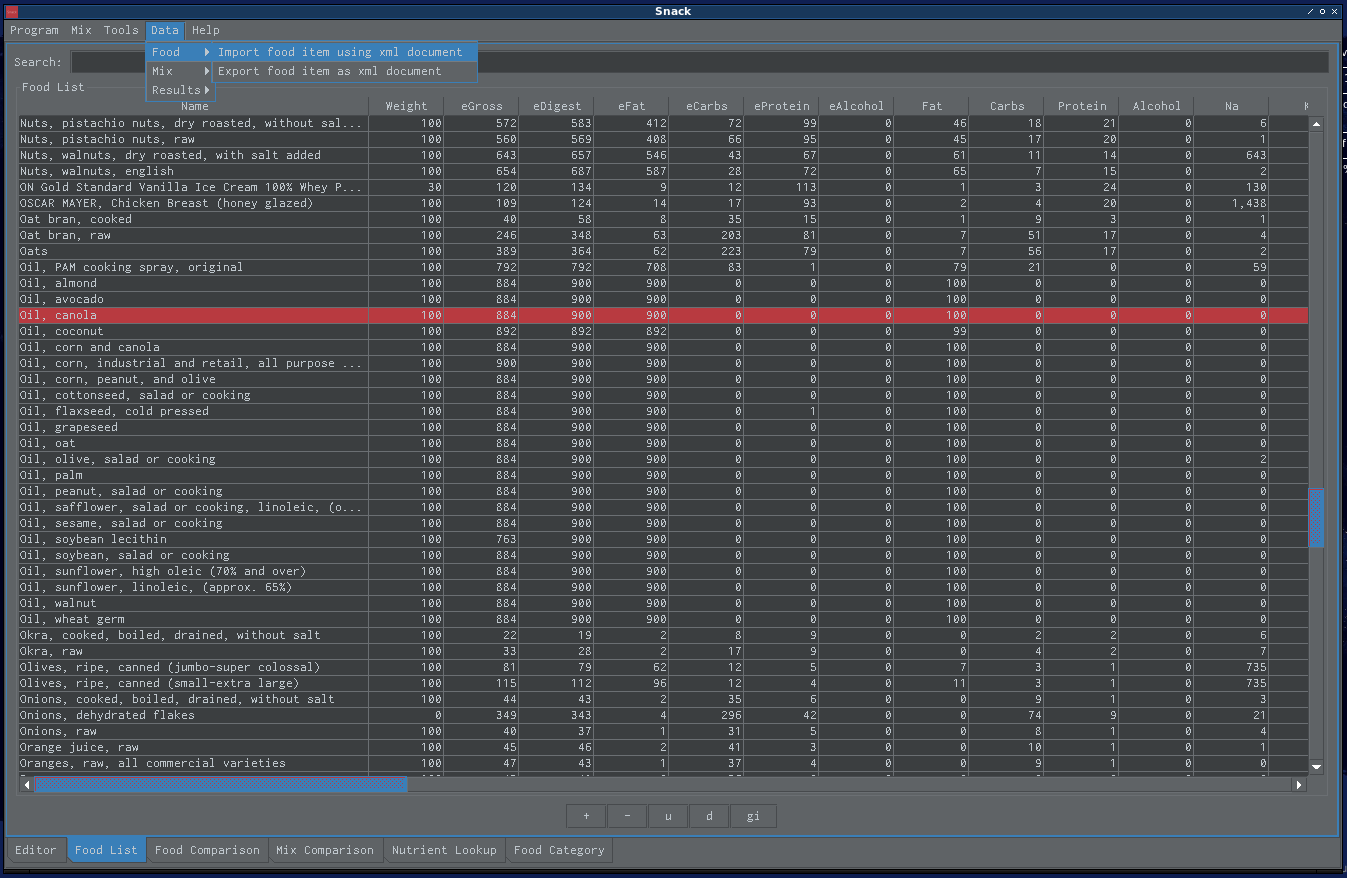Select the row Oil, coconut
The width and height of the screenshot is (1347, 878).
664,331
